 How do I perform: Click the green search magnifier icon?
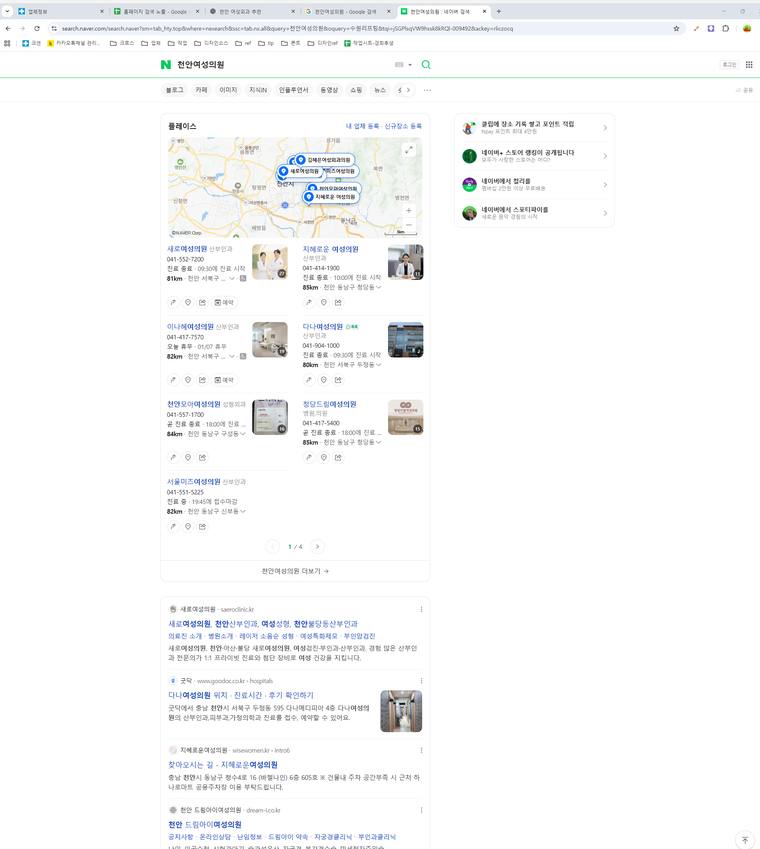coord(426,64)
